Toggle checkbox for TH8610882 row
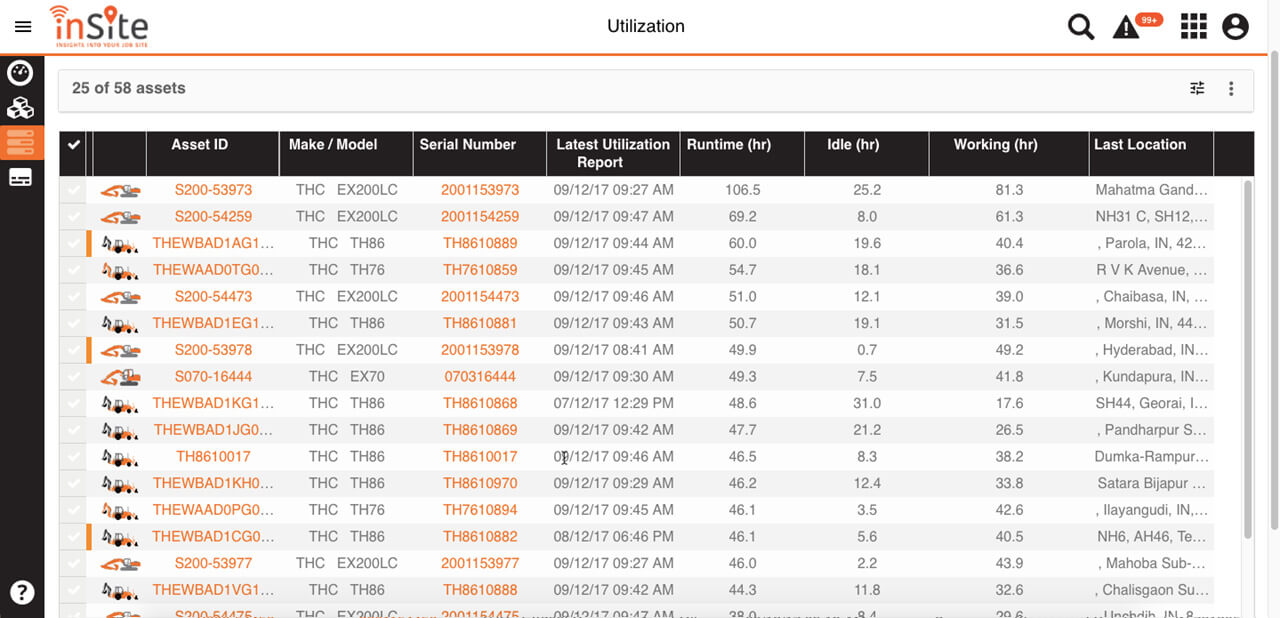This screenshot has height=618, width=1280. click(x=73, y=537)
